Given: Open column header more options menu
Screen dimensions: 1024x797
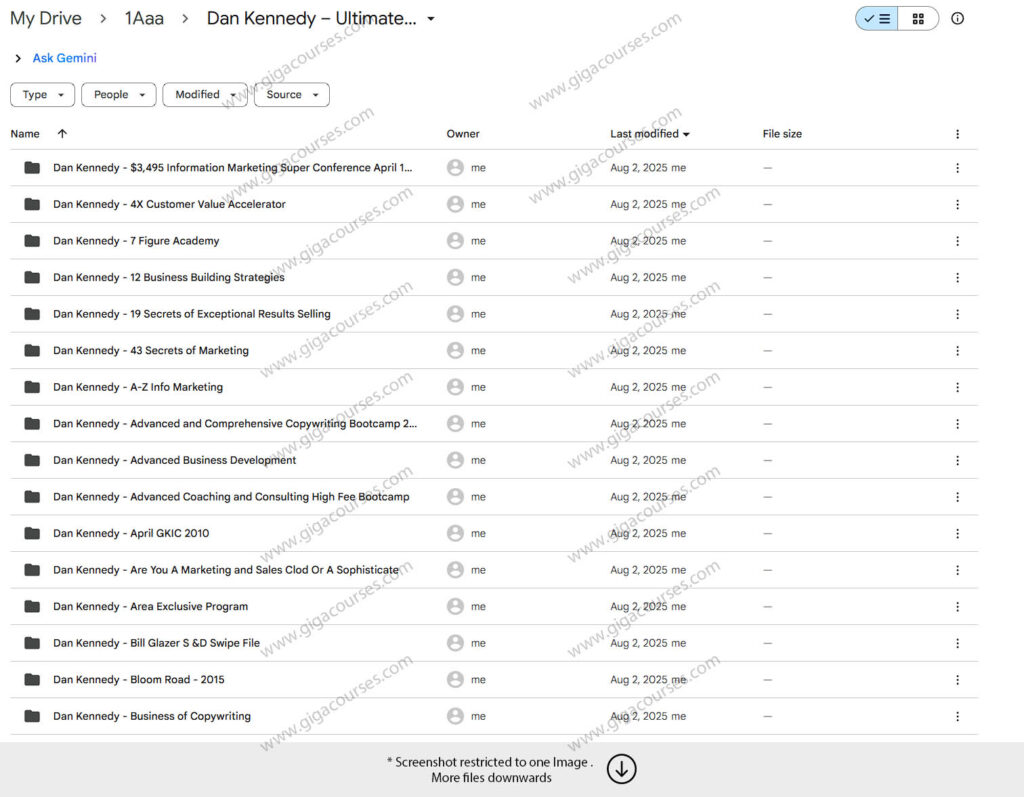Looking at the screenshot, I should pos(957,134).
